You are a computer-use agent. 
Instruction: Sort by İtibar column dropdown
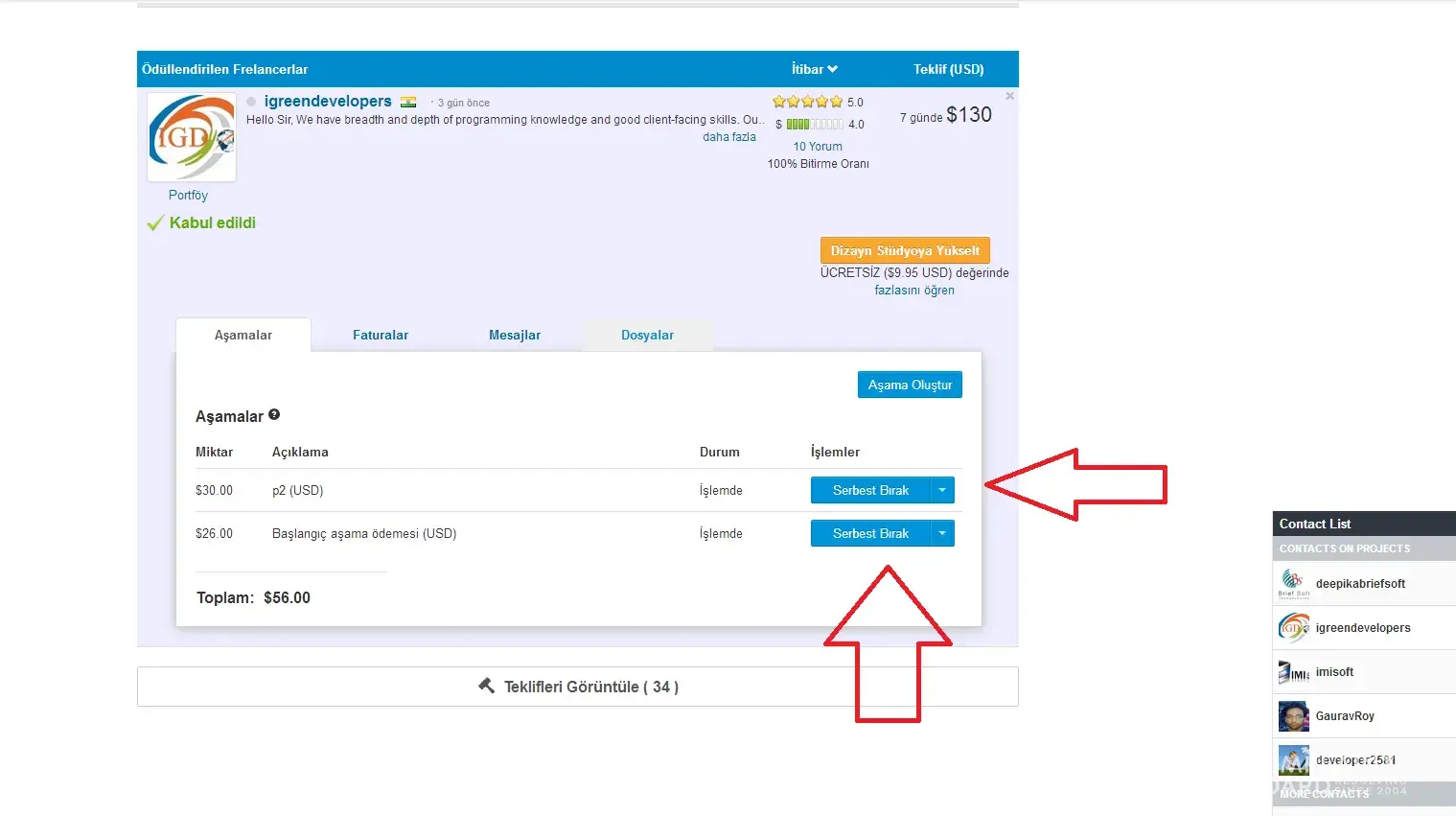tap(815, 69)
